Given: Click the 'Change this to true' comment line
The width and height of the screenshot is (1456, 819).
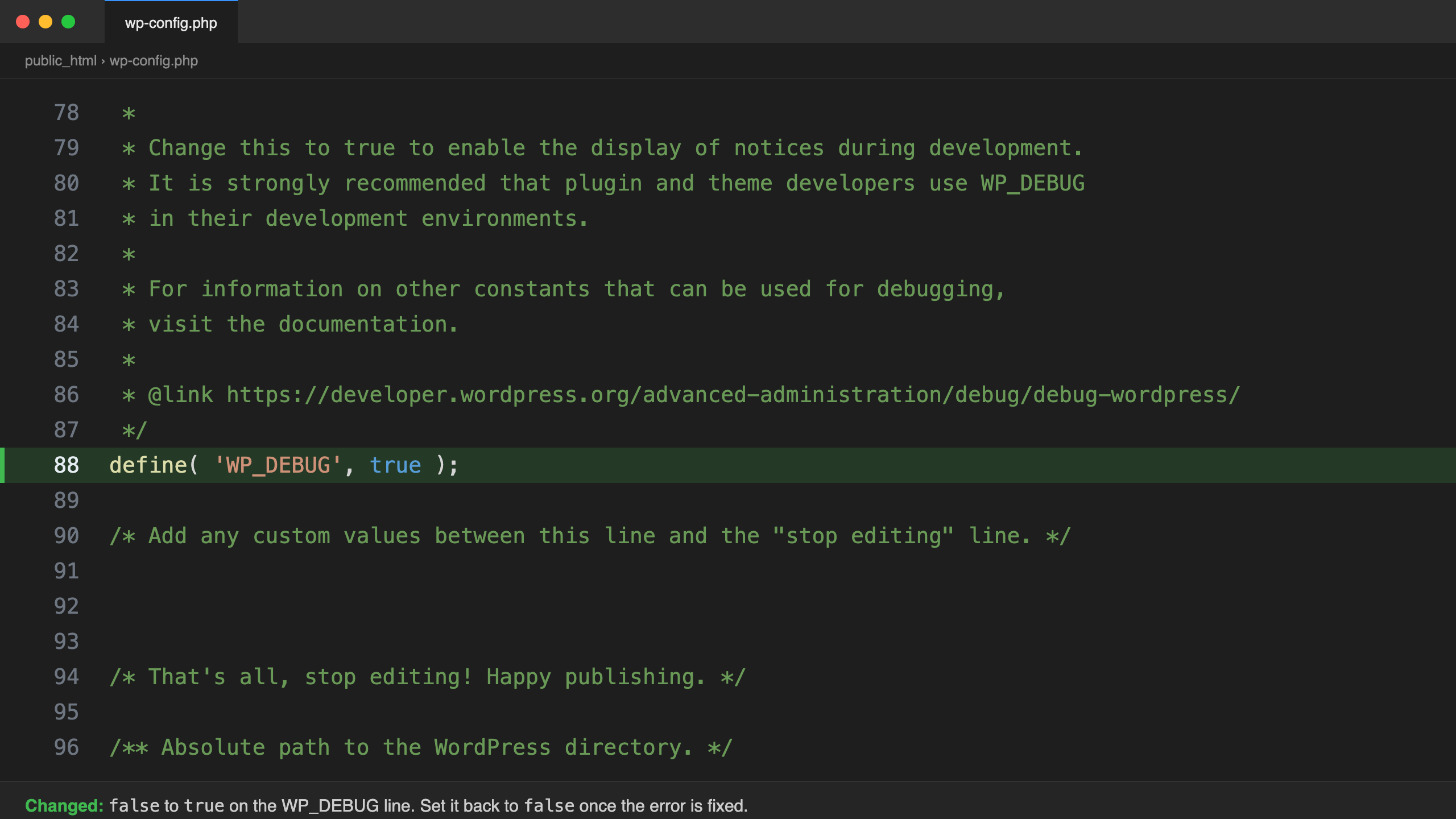Looking at the screenshot, I should coord(602,148).
